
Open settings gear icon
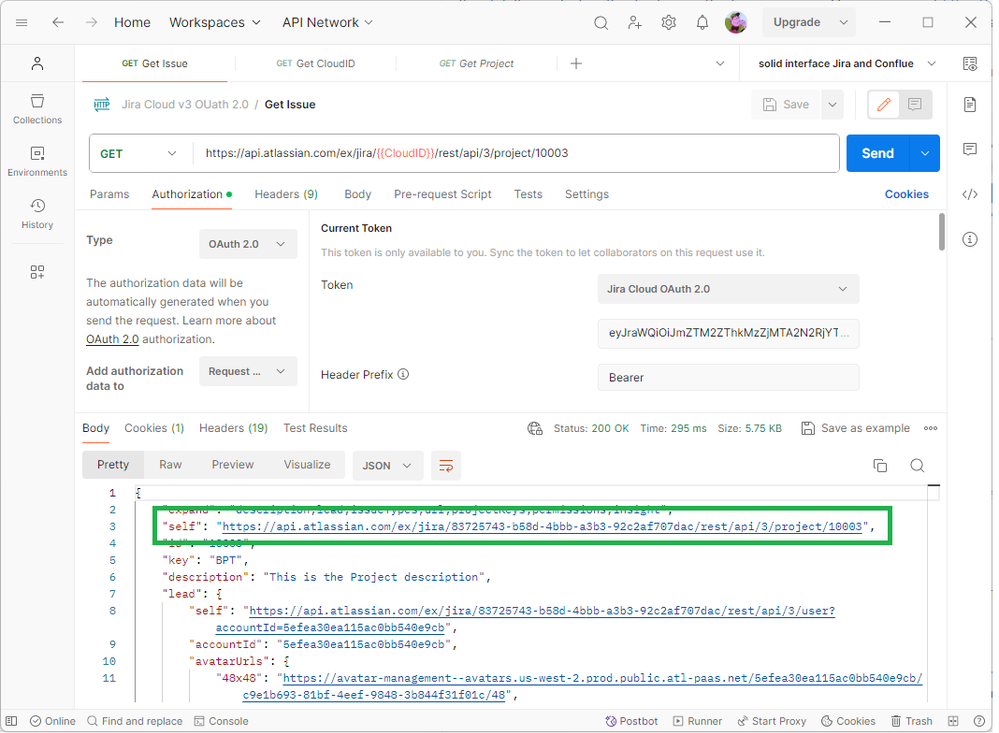pyautogui.click(x=668, y=23)
